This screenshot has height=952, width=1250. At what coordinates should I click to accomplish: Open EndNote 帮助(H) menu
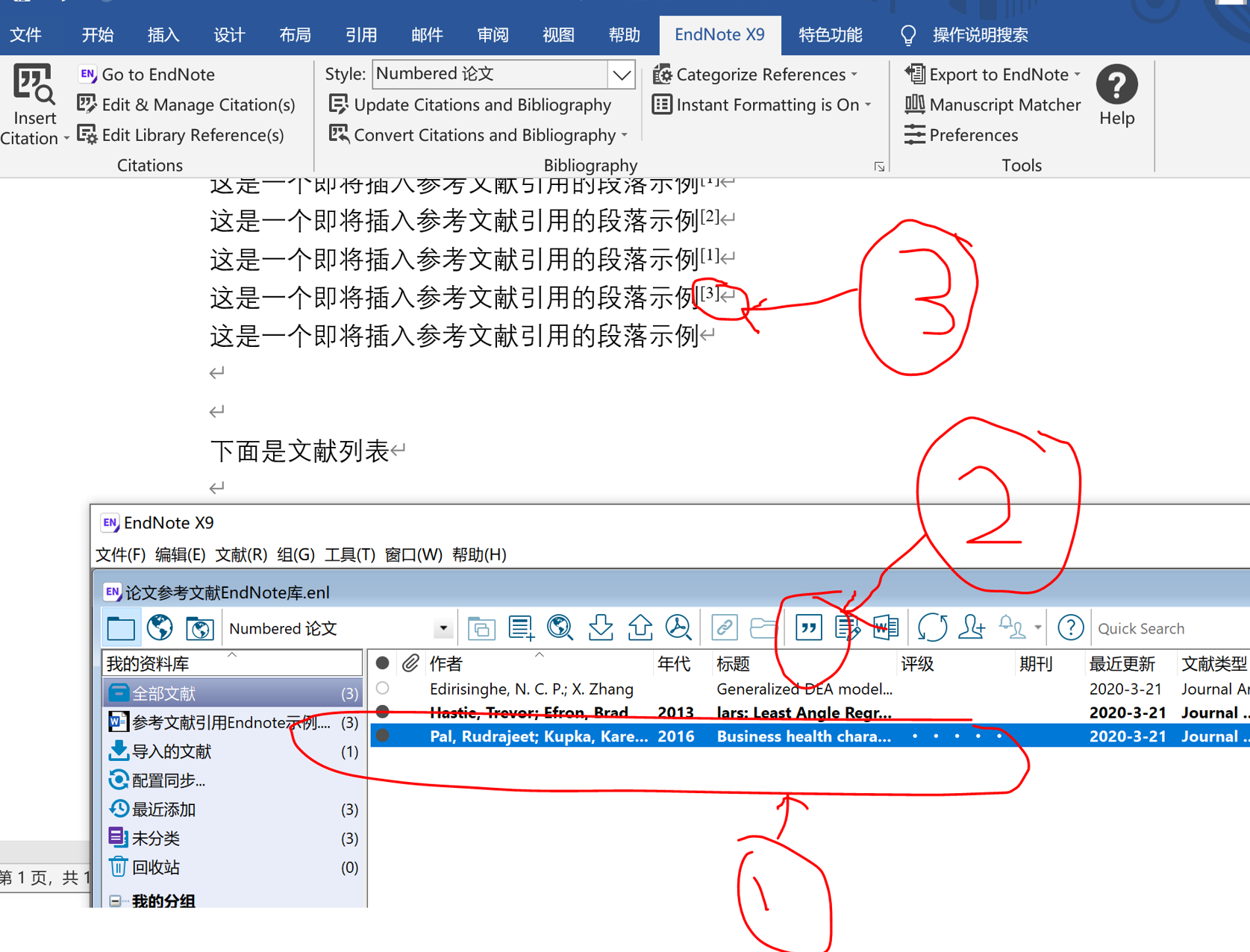[x=479, y=554]
